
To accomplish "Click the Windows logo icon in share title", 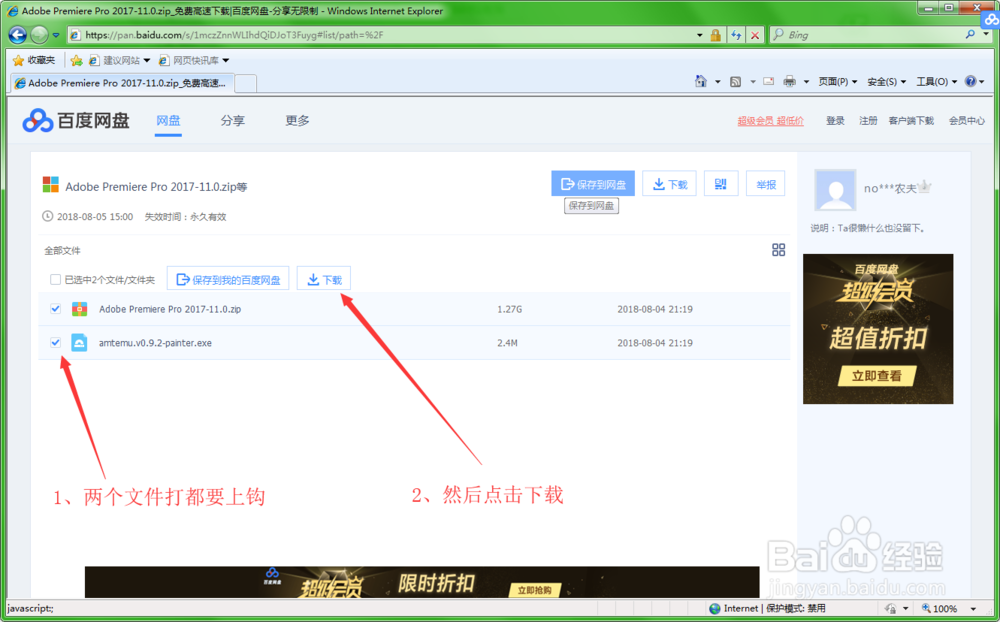I will point(50,185).
